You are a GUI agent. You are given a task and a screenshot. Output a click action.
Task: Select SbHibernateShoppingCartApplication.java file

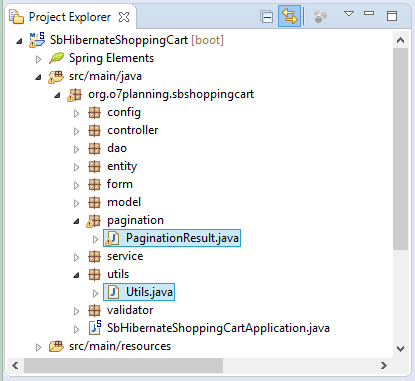(x=209, y=328)
